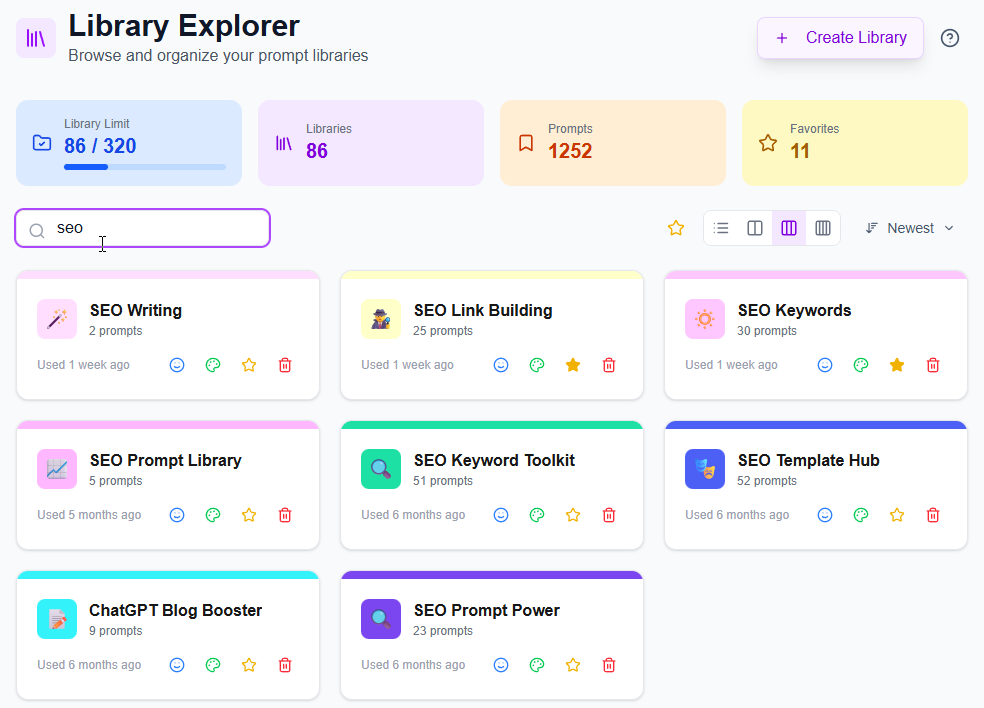Change emoji icon for SEO Keywords
Viewport: 984px width, 708px height.
825,365
